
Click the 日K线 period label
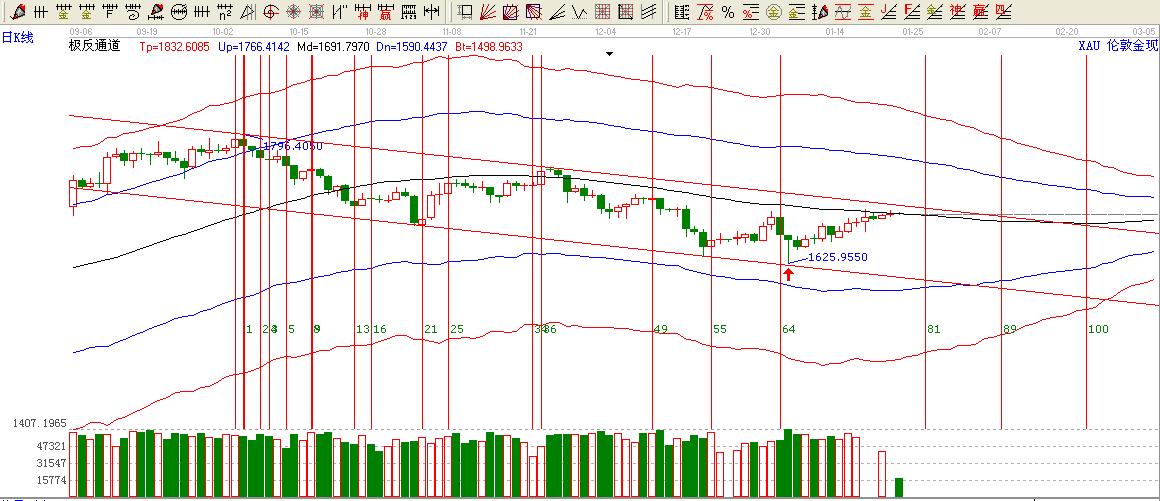click(18, 38)
